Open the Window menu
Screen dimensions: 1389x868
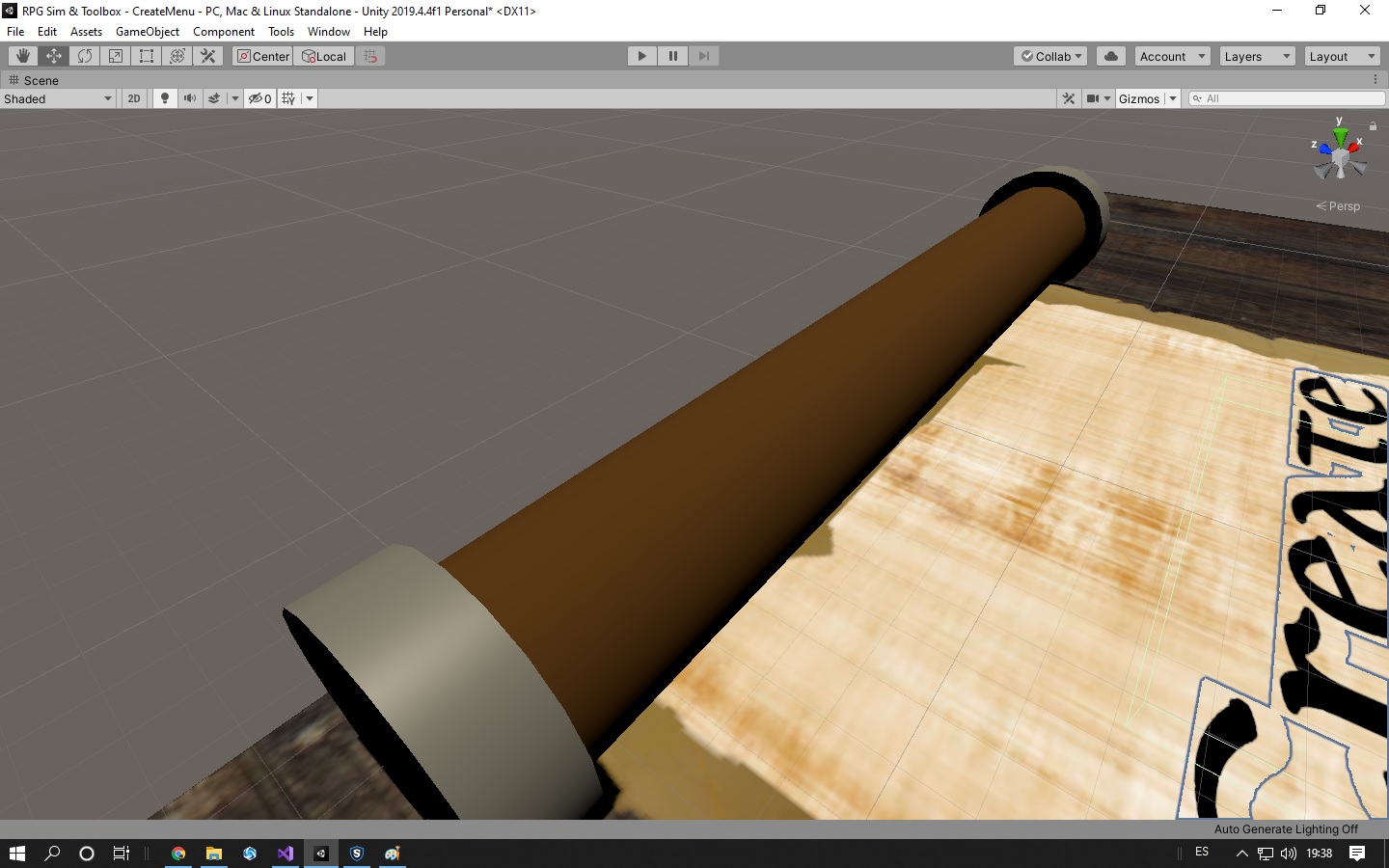click(329, 31)
